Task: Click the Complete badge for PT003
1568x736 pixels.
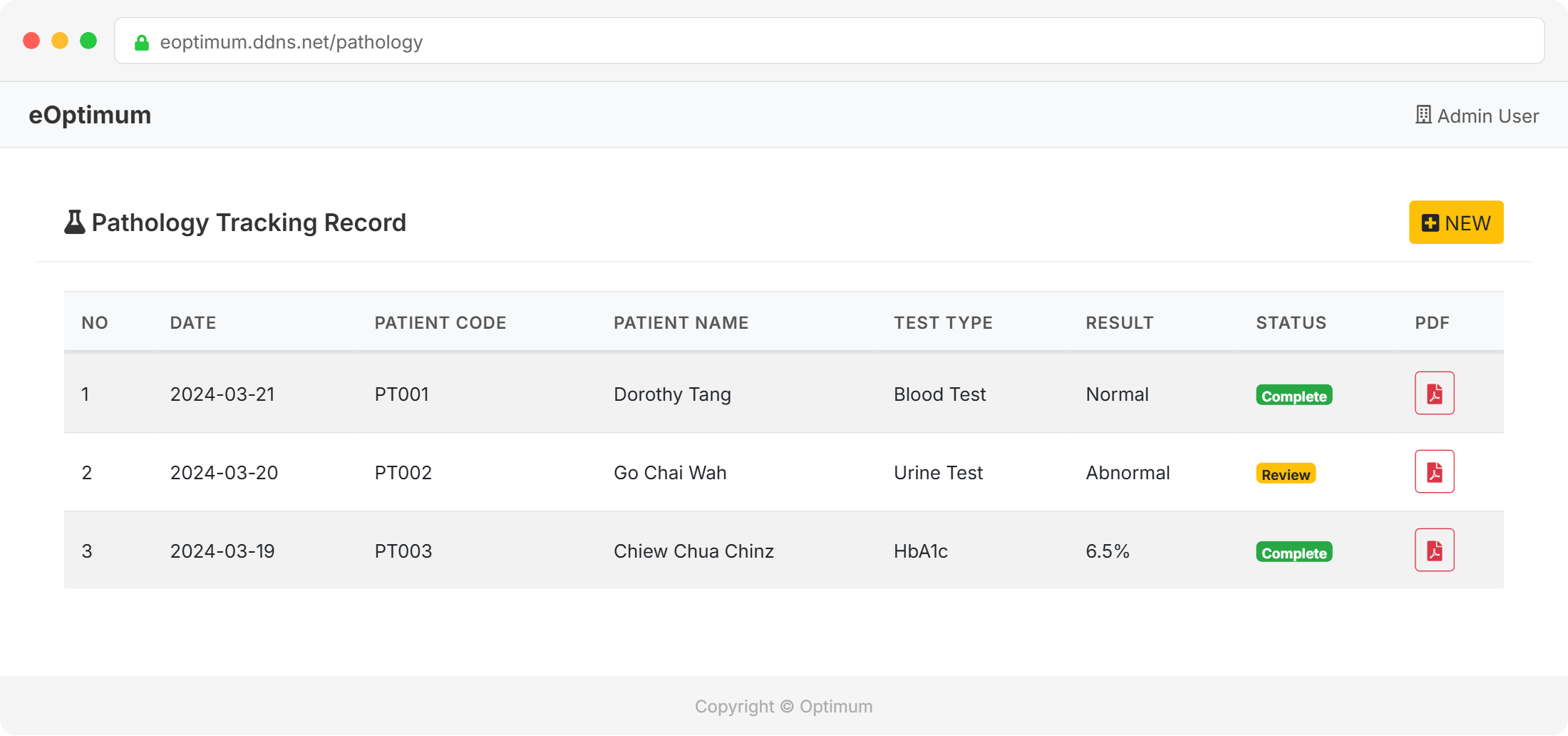Action: pos(1294,553)
